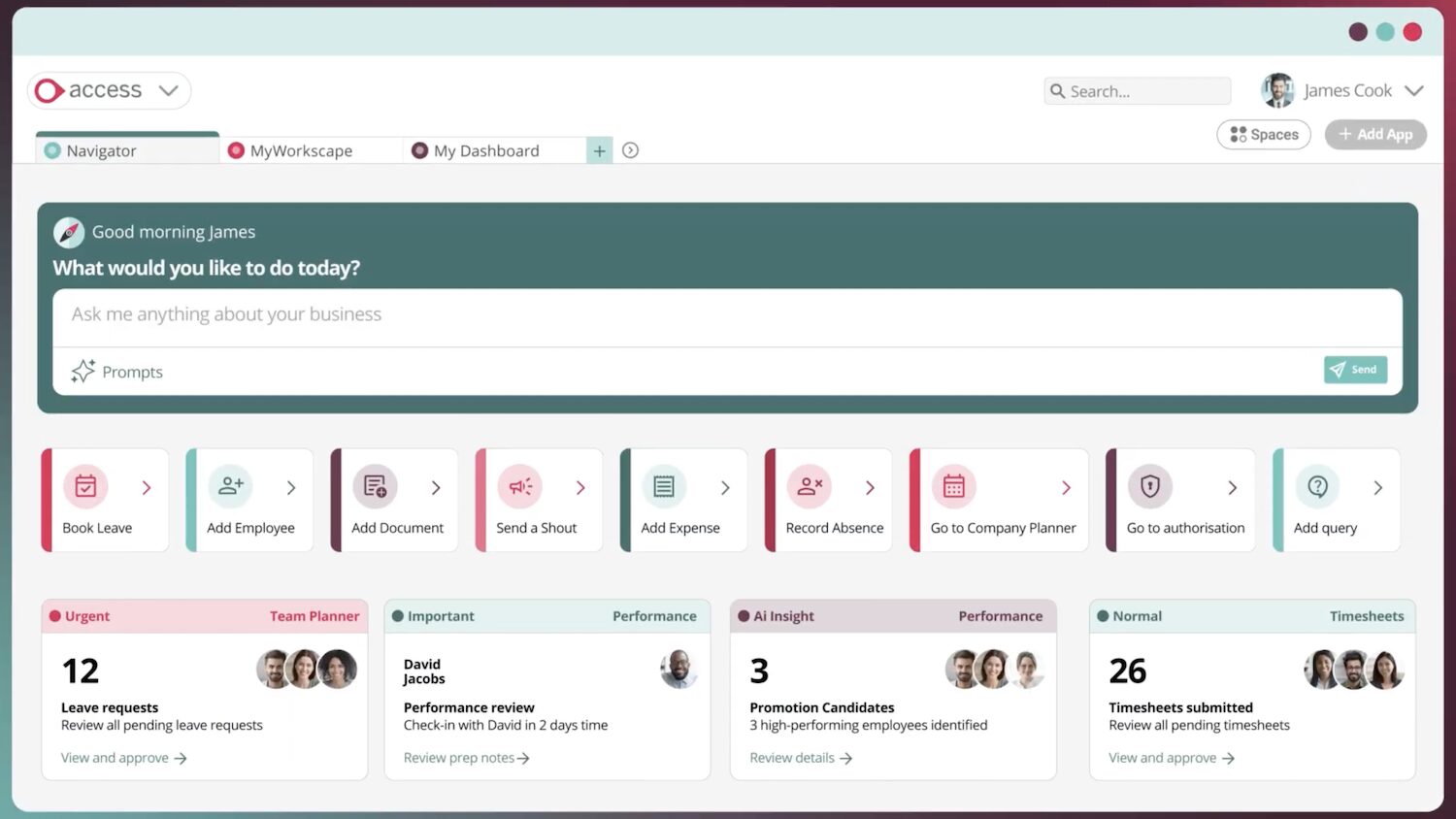Click the Spaces button
1456x819 pixels.
pos(1264,135)
